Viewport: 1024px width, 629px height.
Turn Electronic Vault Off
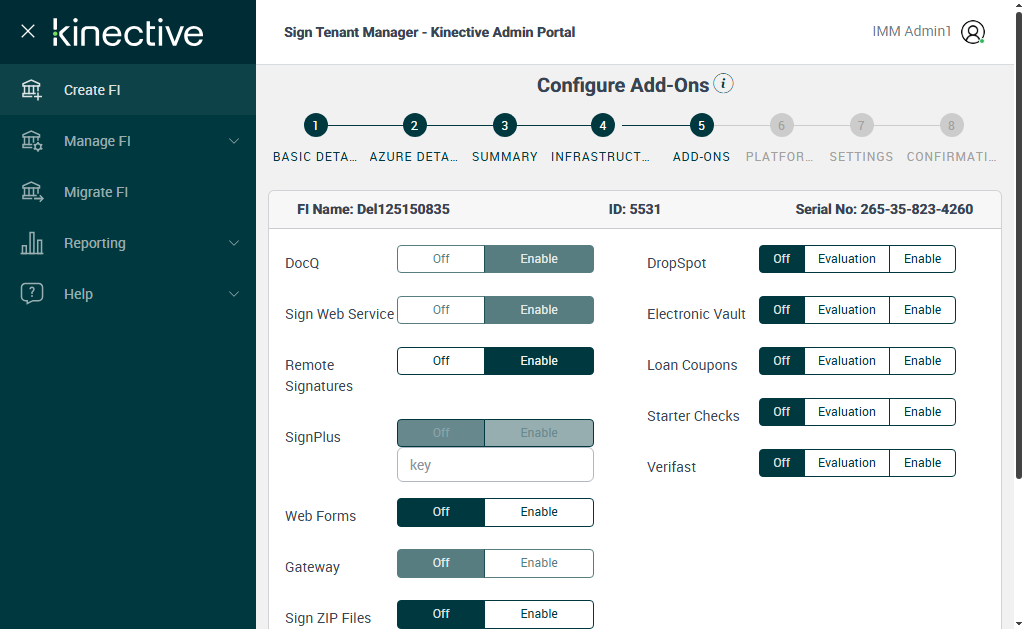coord(782,310)
